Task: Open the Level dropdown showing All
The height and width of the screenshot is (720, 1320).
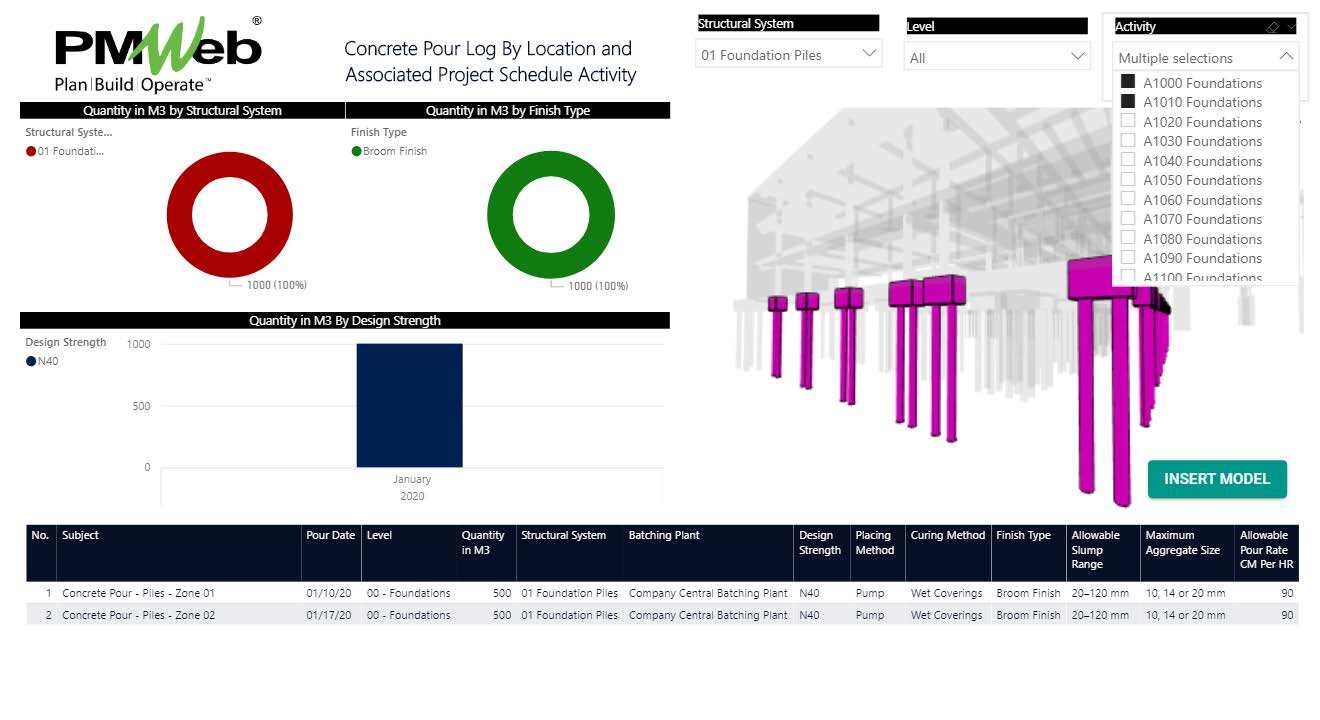Action: 1077,57
